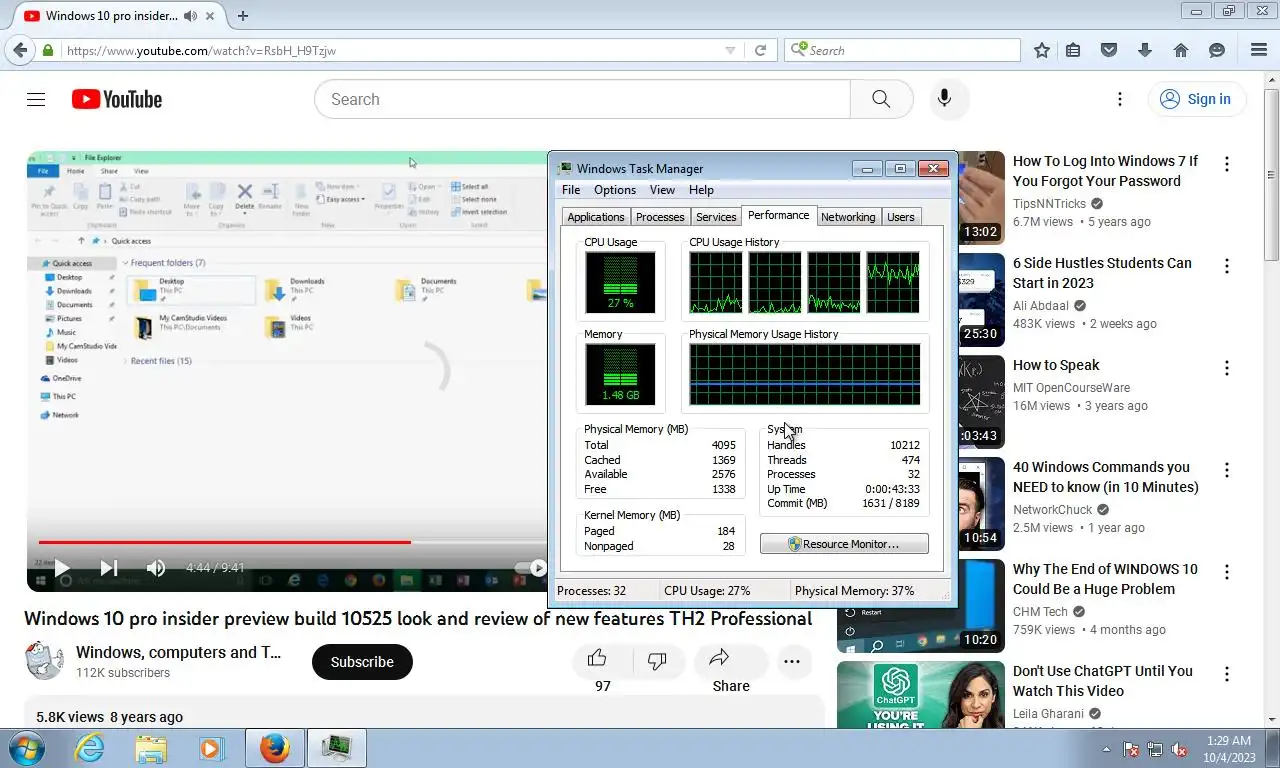Open the 'Windows, computers and T...' channel

point(179,652)
